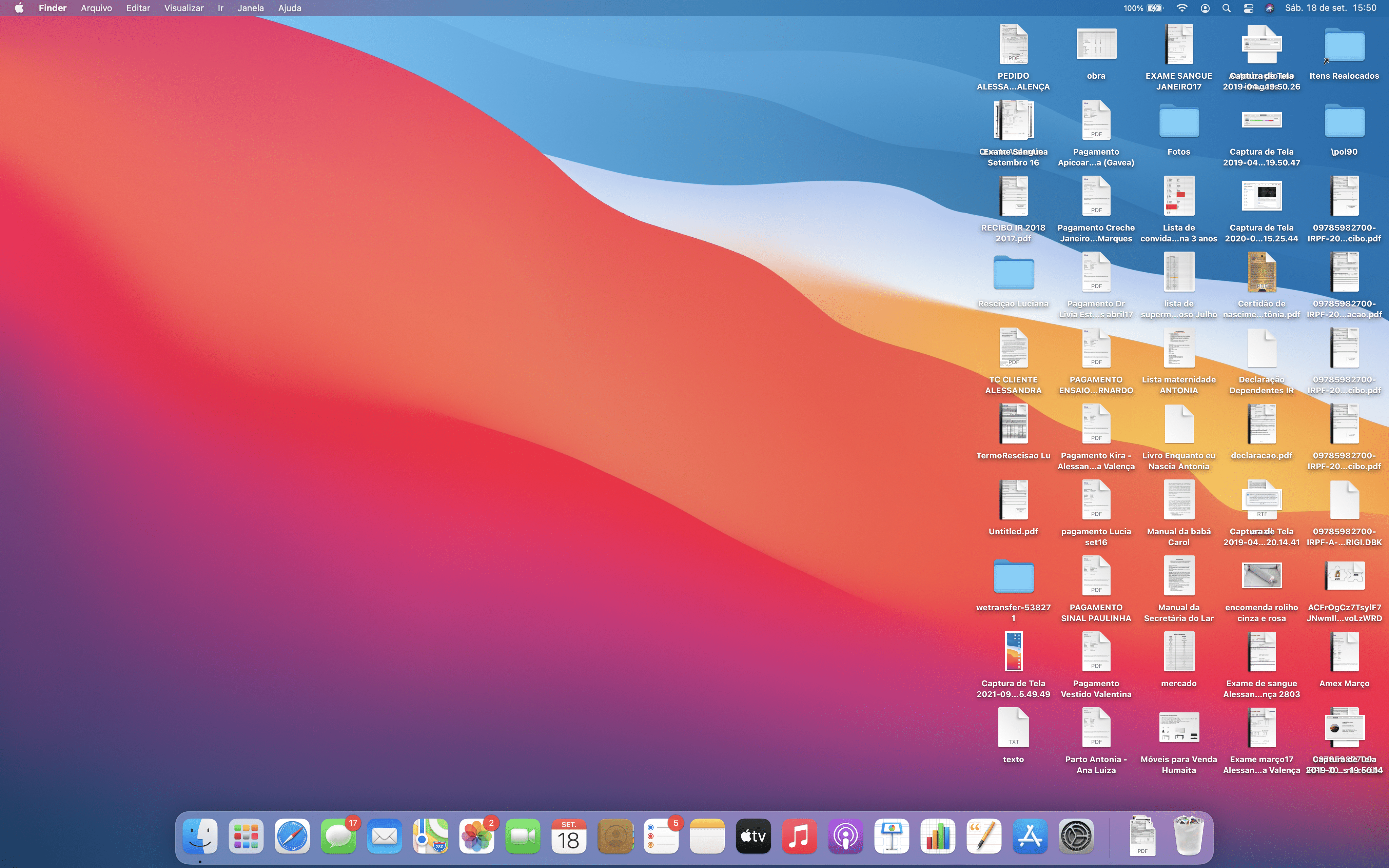1389x868 pixels.
Task: Click the Music app dock icon
Action: pyautogui.click(x=799, y=836)
